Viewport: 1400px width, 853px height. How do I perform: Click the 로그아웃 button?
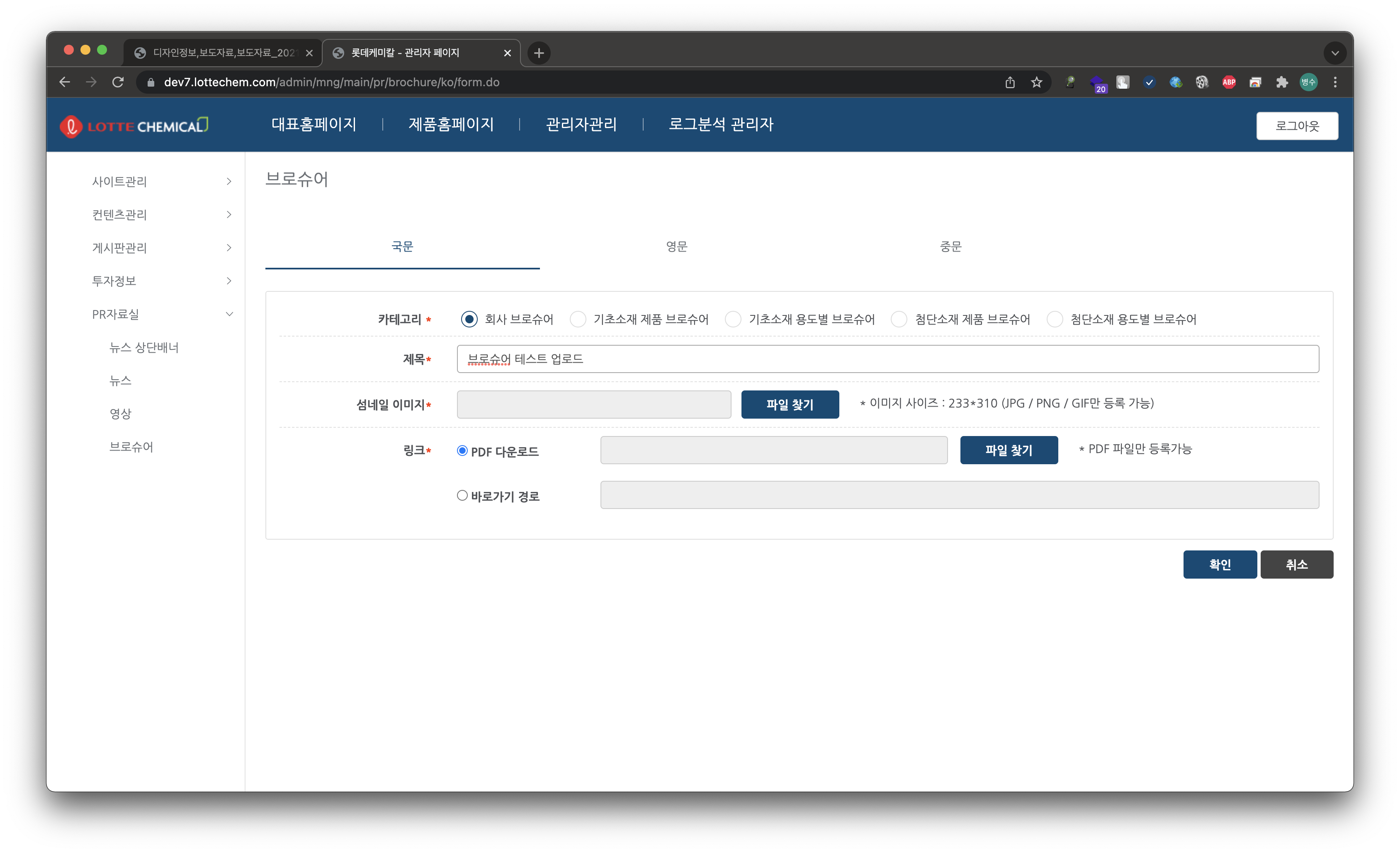click(1297, 126)
